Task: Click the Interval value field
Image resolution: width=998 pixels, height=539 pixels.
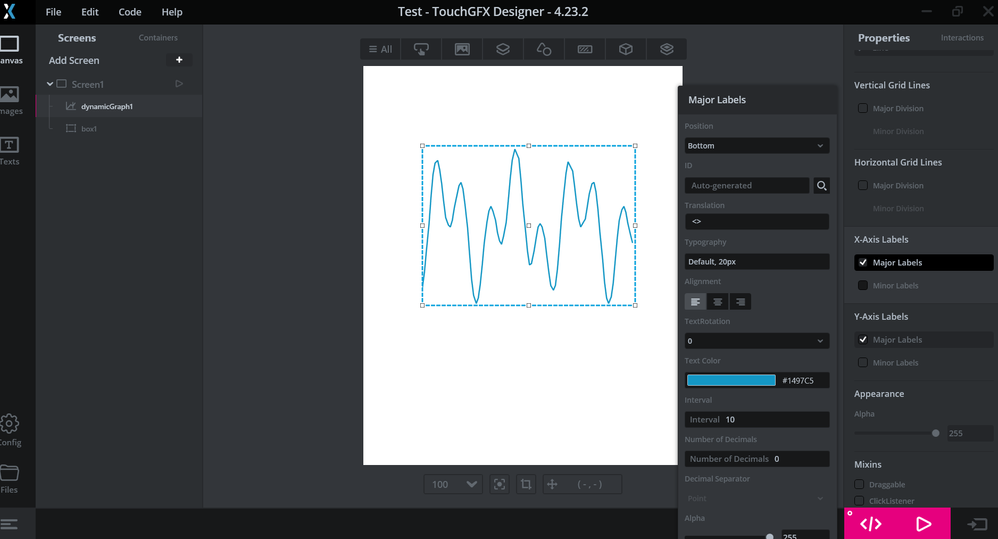Action: (x=757, y=419)
